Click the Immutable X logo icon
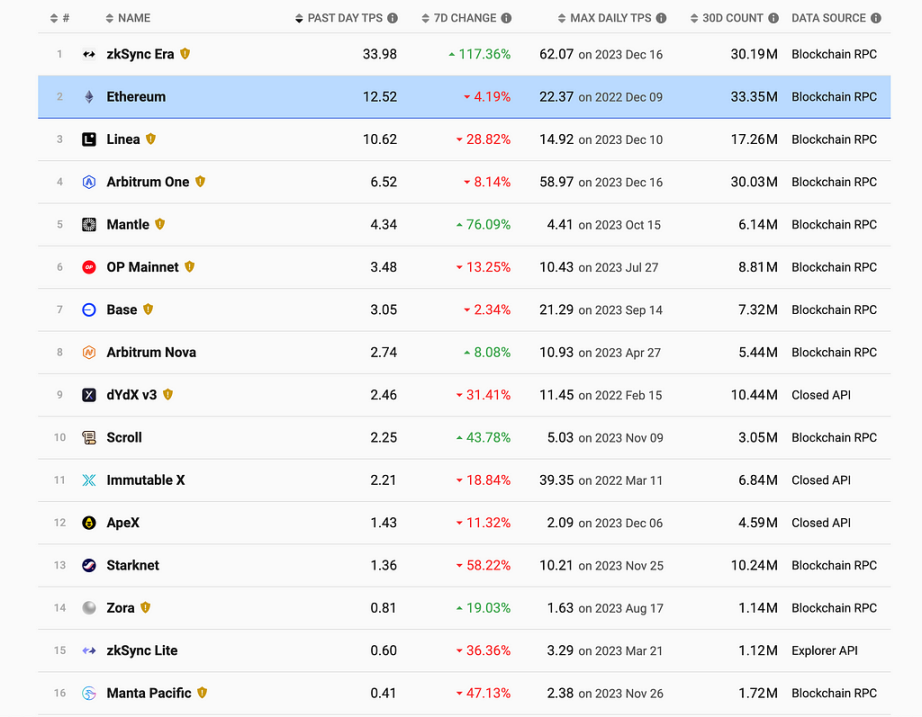This screenshot has height=717, width=922. (89, 480)
